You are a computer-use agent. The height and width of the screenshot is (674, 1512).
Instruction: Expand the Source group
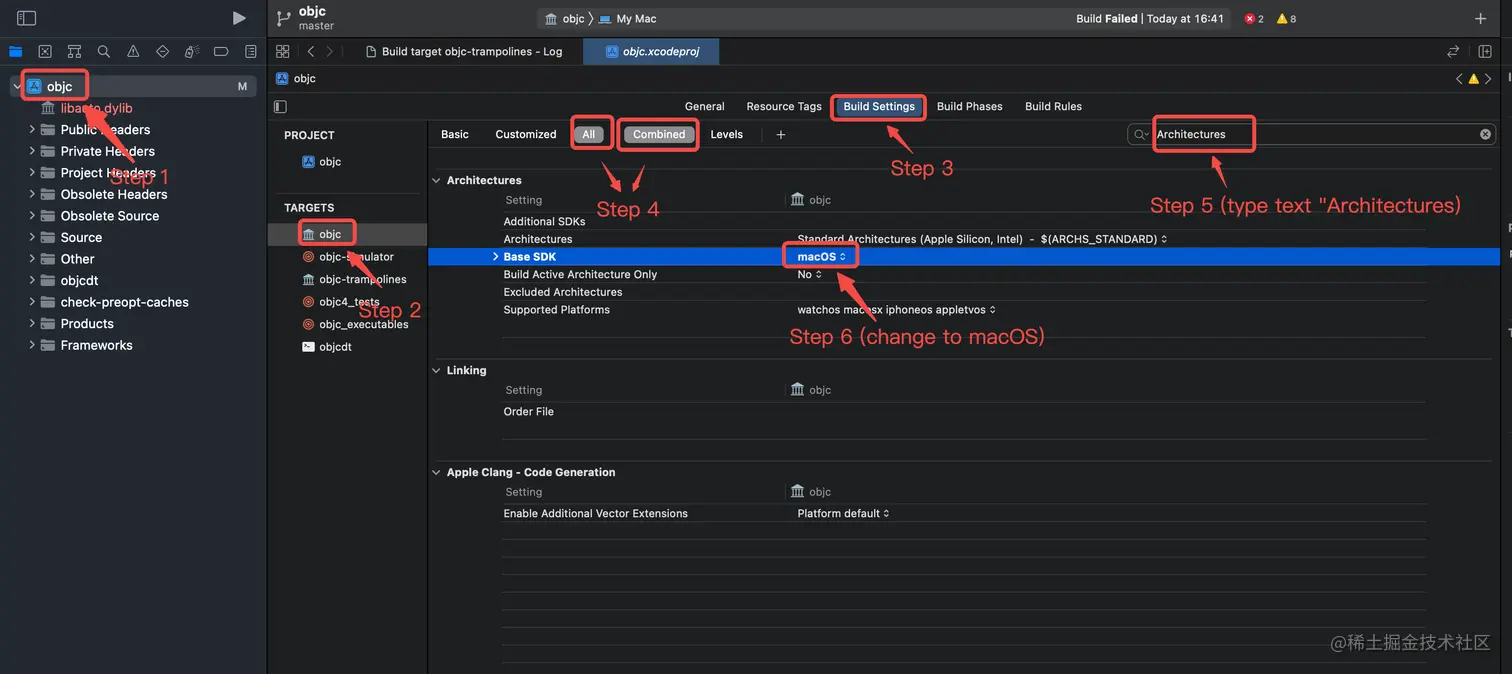point(32,237)
